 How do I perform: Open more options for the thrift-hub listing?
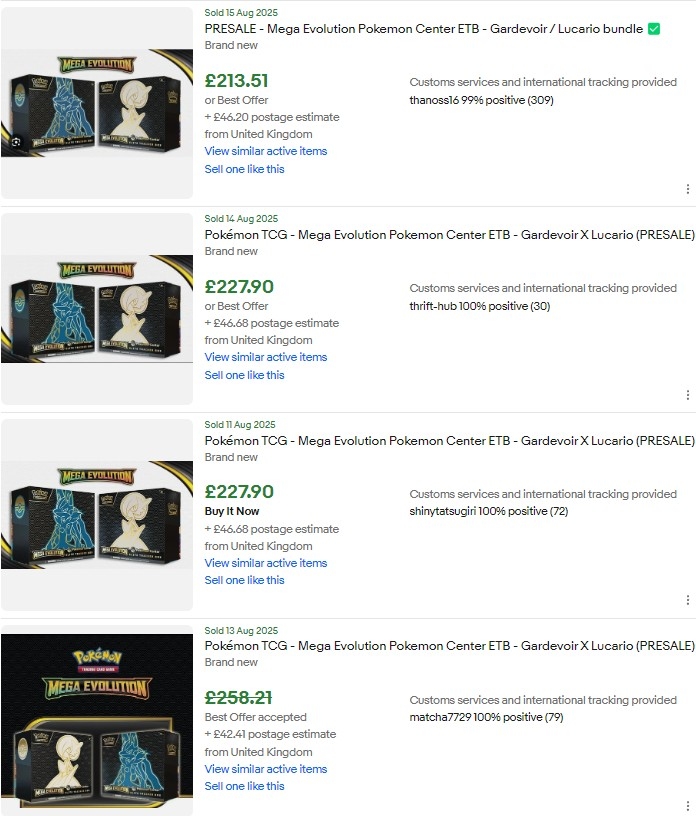coord(688,395)
